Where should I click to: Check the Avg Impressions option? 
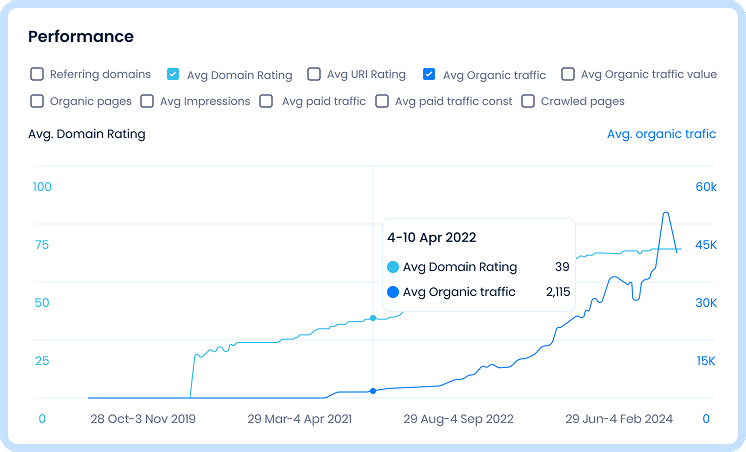pyautogui.click(x=147, y=101)
